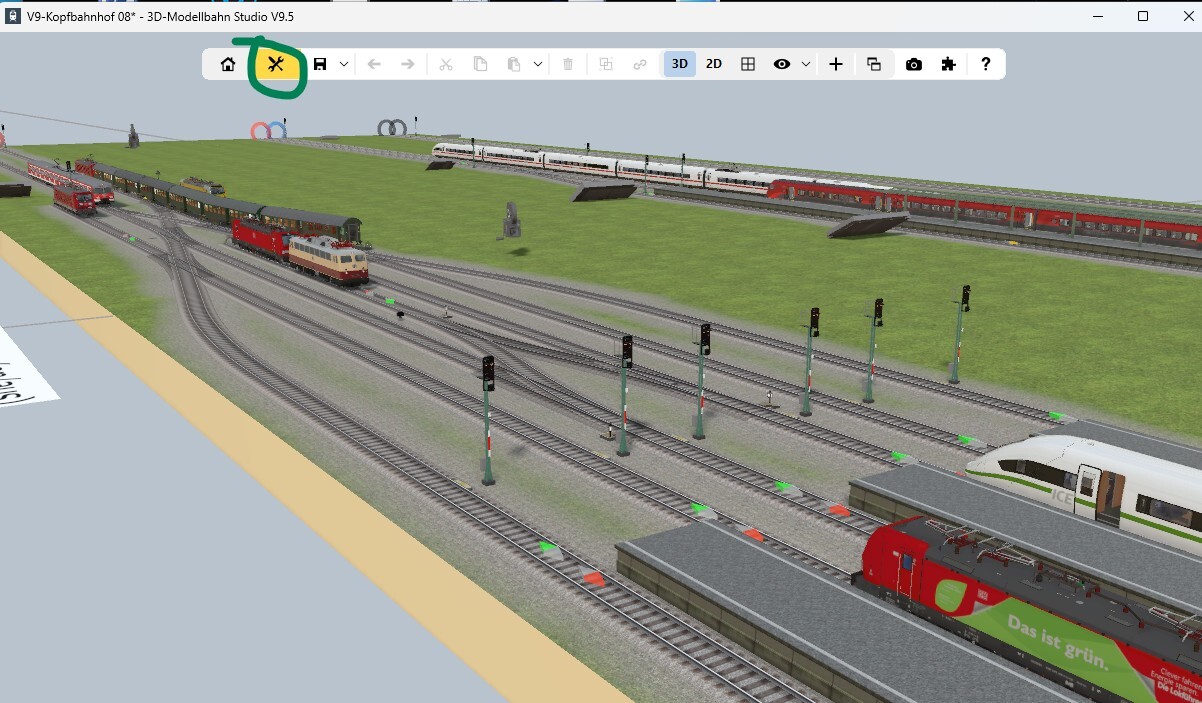Image resolution: width=1202 pixels, height=703 pixels.
Task: Open the Paste options chevron
Action: pyautogui.click(x=537, y=63)
